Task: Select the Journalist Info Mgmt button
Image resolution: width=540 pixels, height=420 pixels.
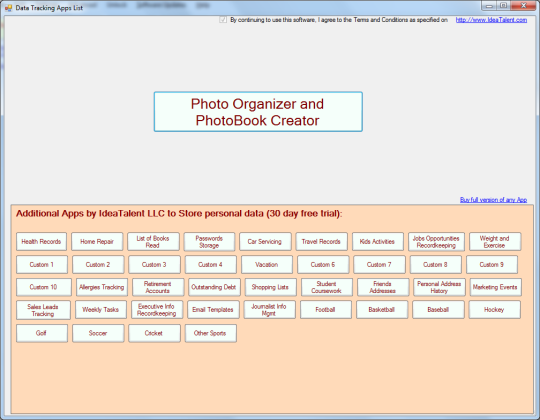Action: [270, 309]
